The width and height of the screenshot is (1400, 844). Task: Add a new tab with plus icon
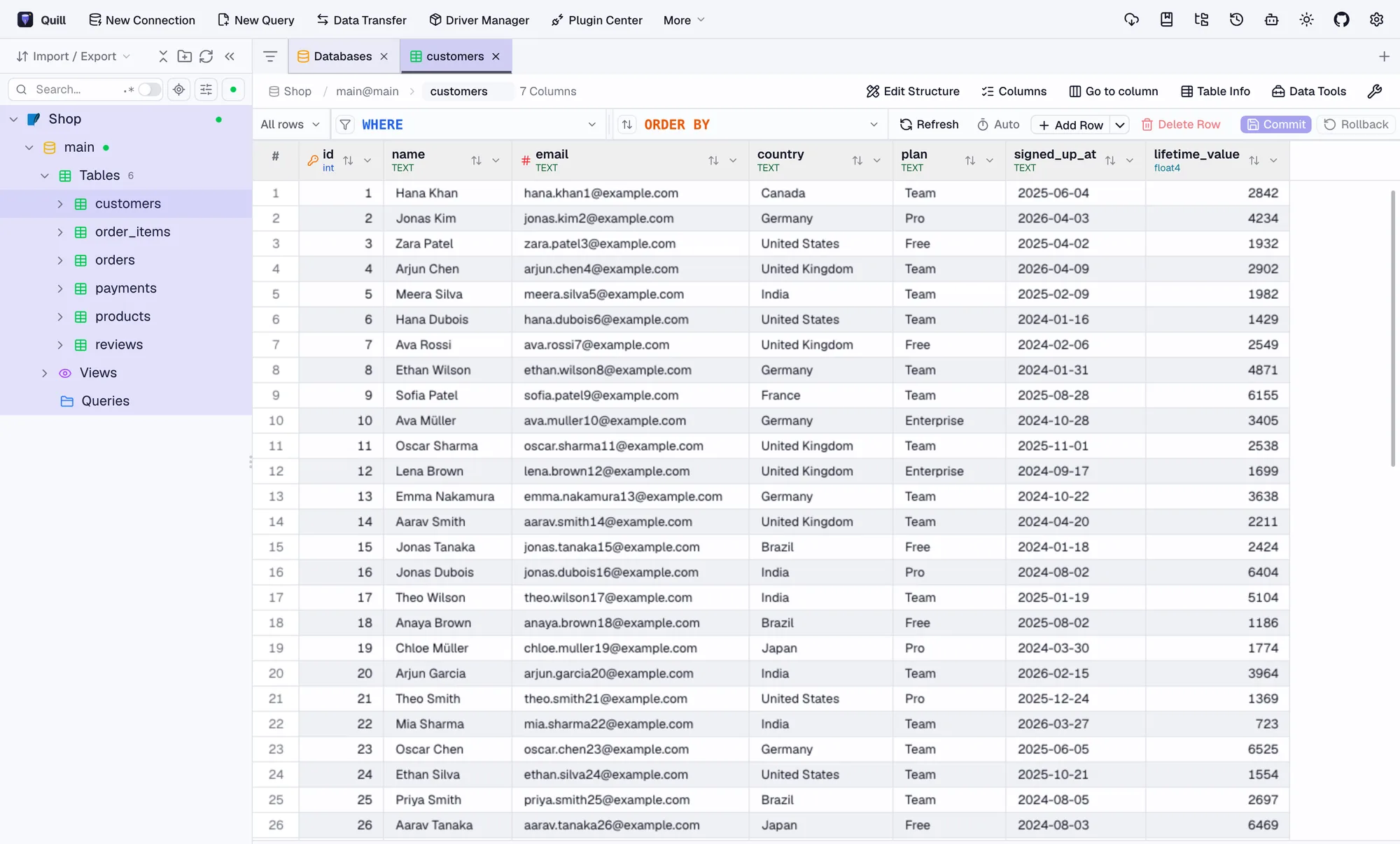(x=1384, y=56)
